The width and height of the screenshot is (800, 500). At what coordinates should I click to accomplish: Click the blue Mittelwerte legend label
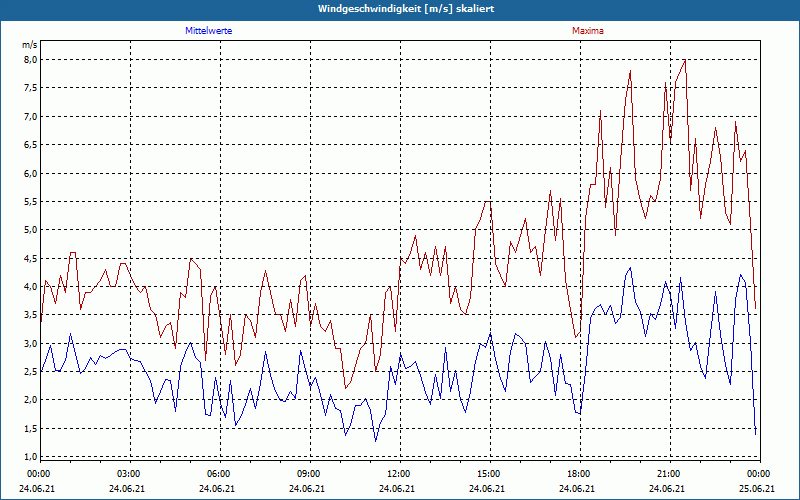pyautogui.click(x=208, y=31)
